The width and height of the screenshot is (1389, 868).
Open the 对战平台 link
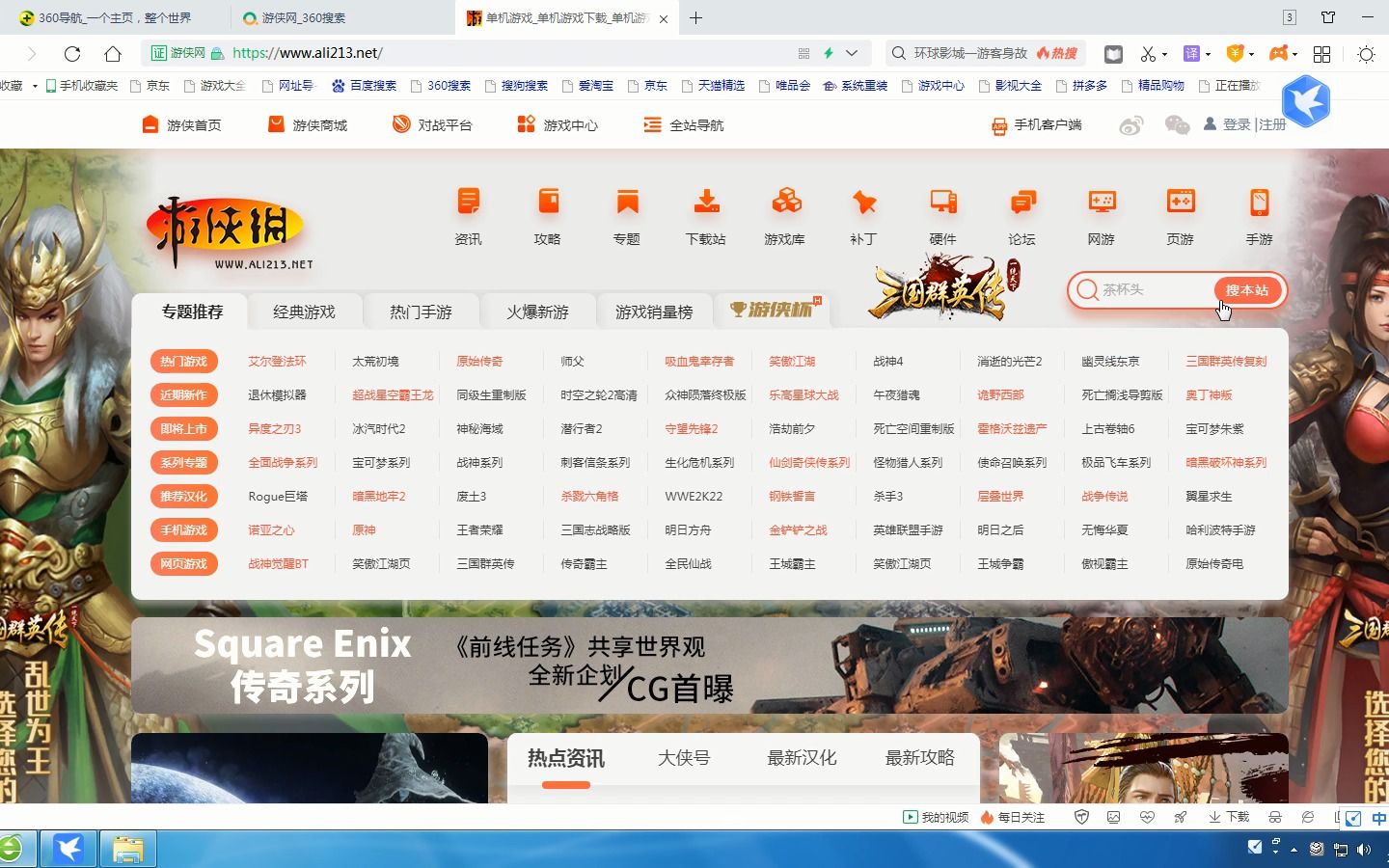pyautogui.click(x=433, y=124)
